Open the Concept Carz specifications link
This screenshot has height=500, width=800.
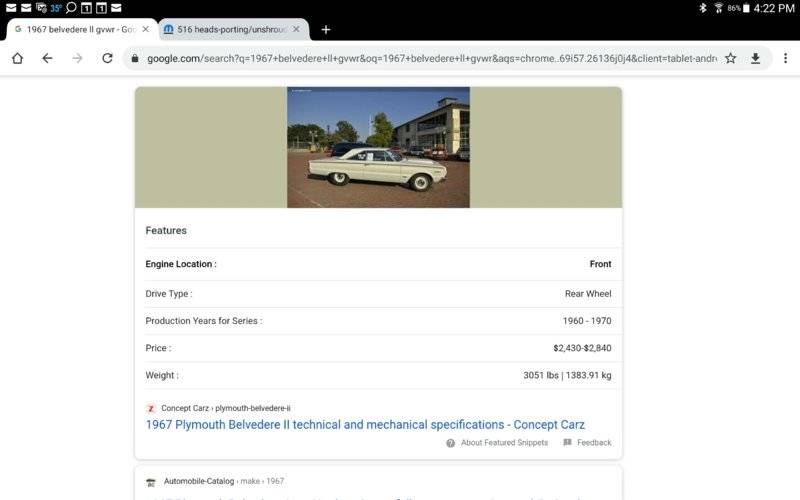pos(365,425)
